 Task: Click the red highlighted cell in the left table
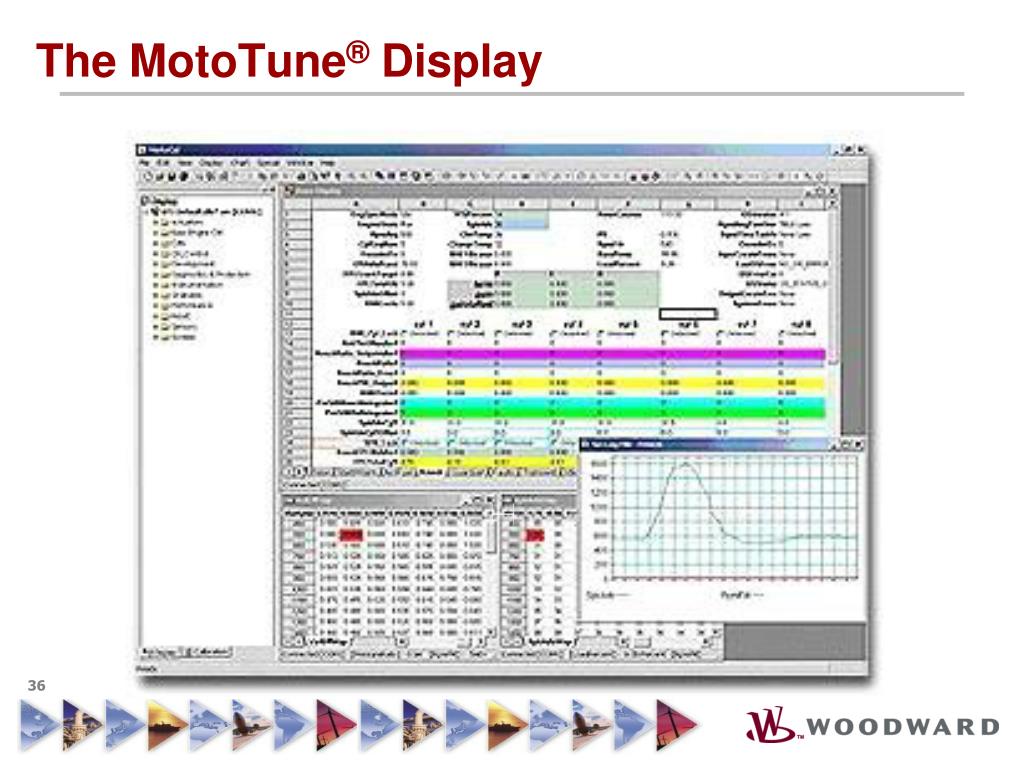[x=351, y=535]
